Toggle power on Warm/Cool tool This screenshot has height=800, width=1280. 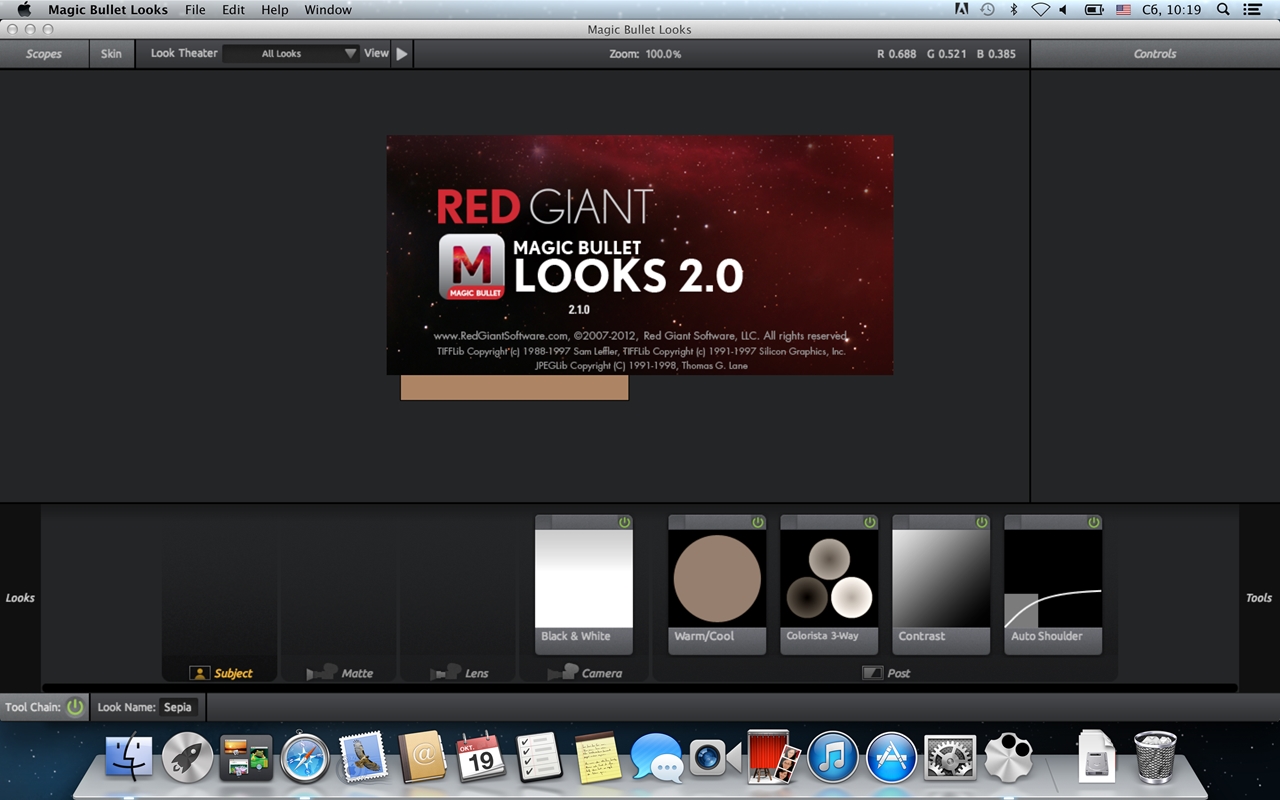[x=758, y=522]
